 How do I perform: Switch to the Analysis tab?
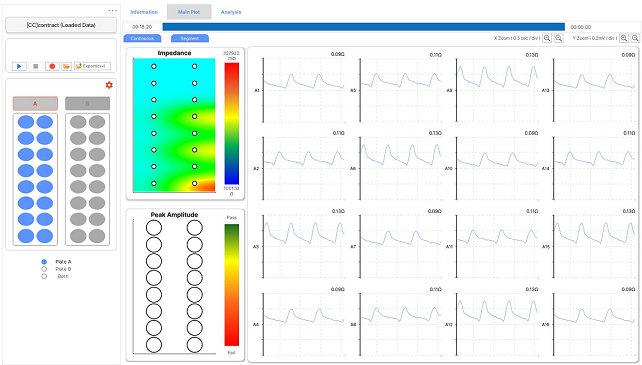(x=231, y=12)
